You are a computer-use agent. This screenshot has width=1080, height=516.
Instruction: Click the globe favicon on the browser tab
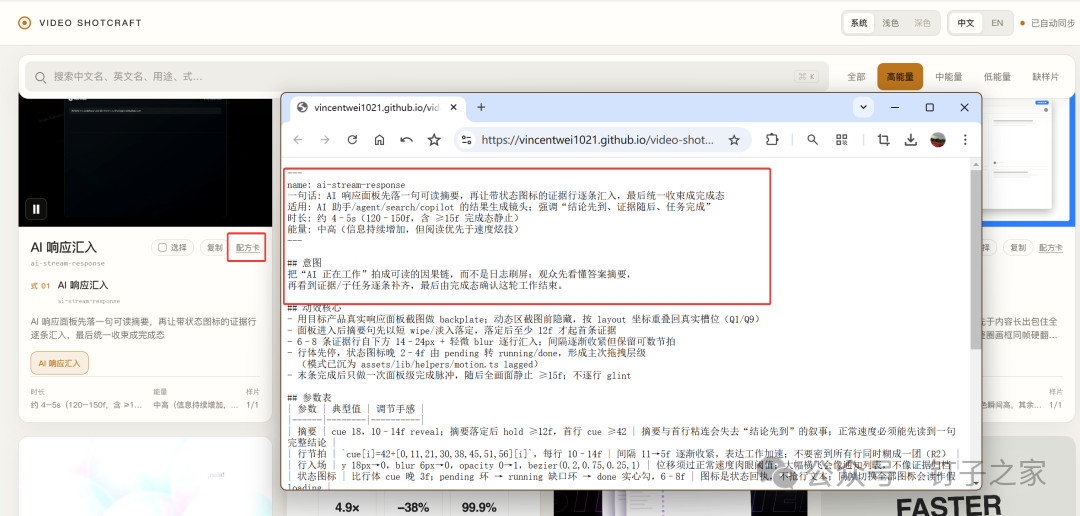coord(302,107)
